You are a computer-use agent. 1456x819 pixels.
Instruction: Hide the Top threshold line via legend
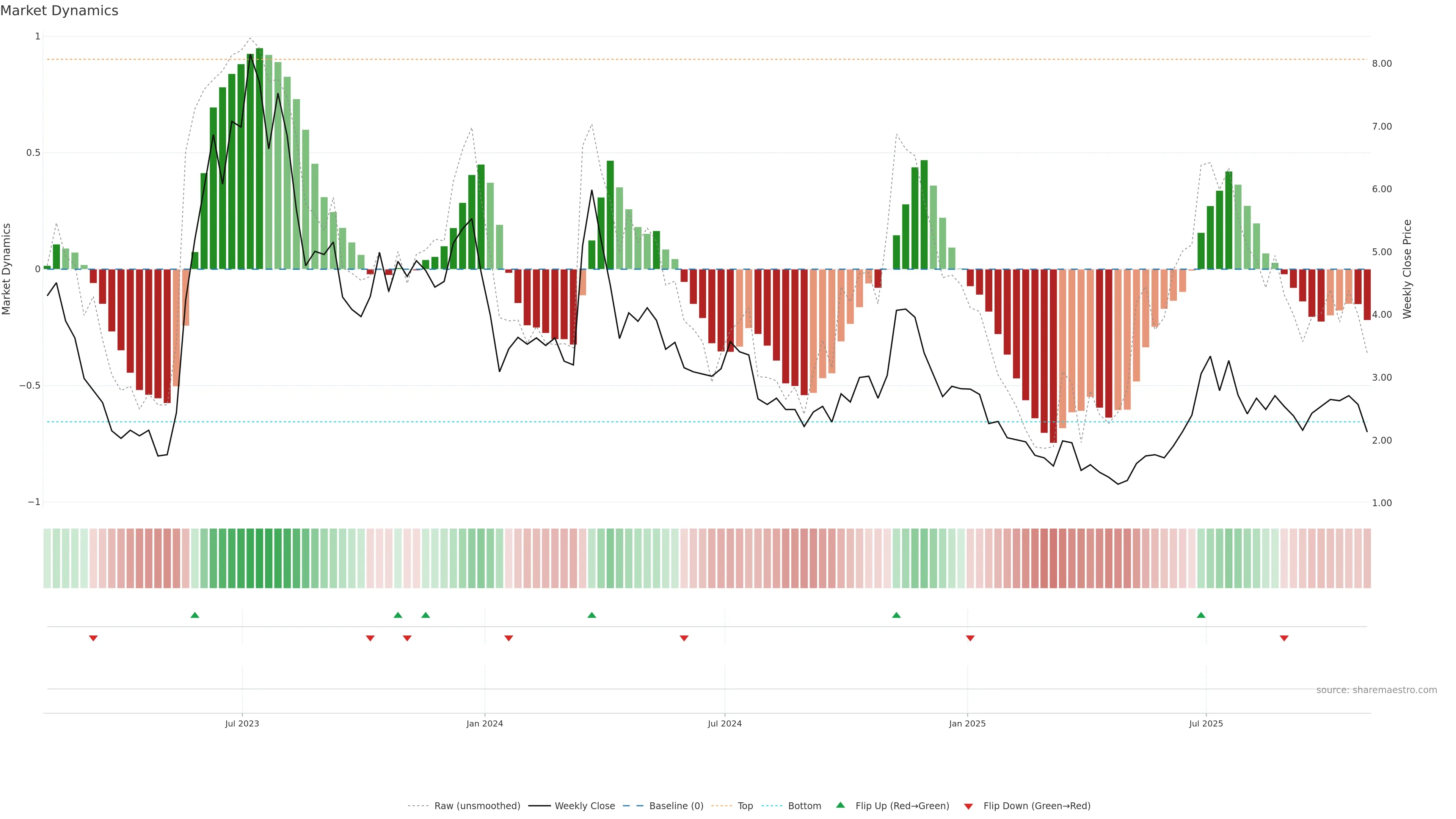click(x=745, y=806)
